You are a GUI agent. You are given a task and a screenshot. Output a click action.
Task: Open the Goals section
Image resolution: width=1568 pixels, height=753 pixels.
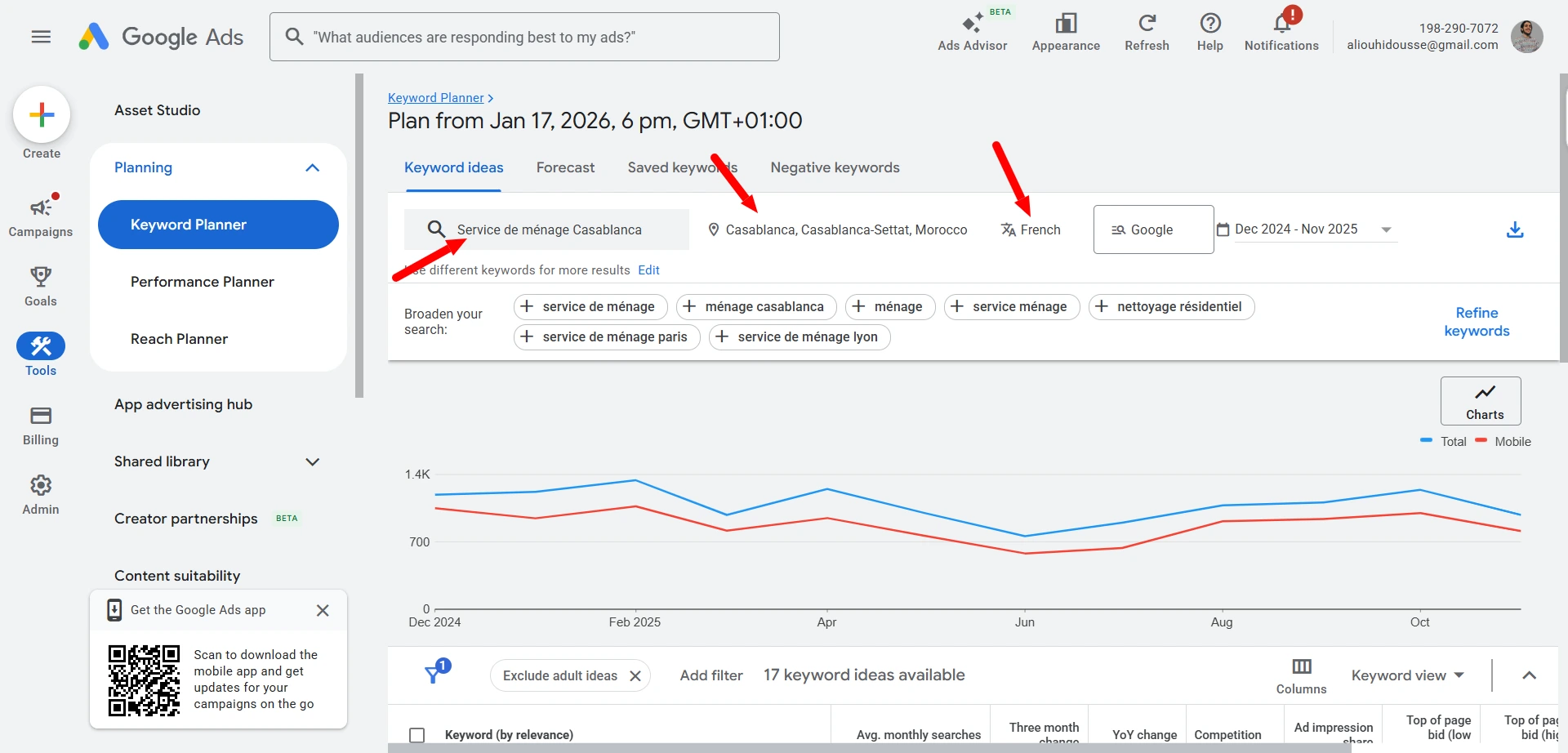click(41, 282)
